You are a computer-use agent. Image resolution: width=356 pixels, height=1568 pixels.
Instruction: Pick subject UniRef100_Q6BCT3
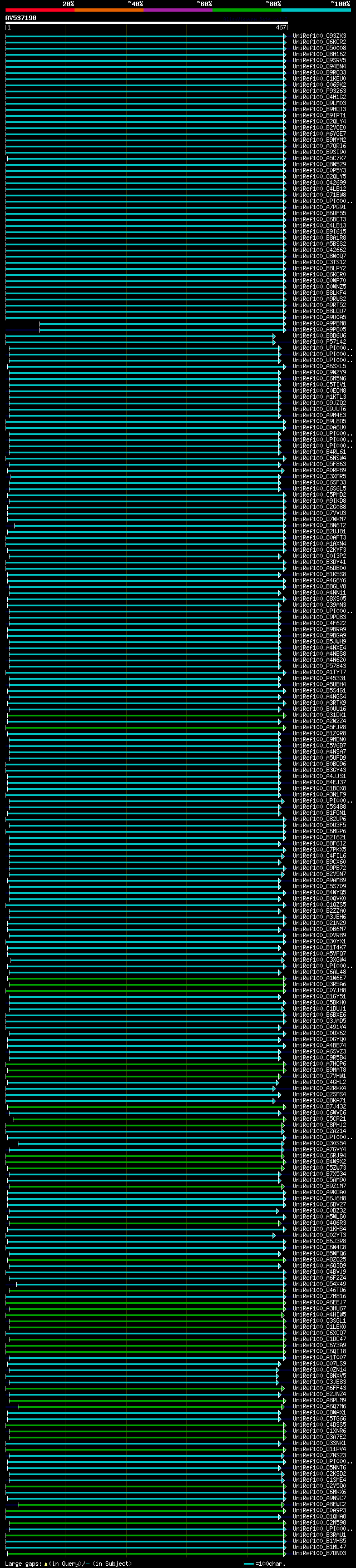[x=319, y=219]
